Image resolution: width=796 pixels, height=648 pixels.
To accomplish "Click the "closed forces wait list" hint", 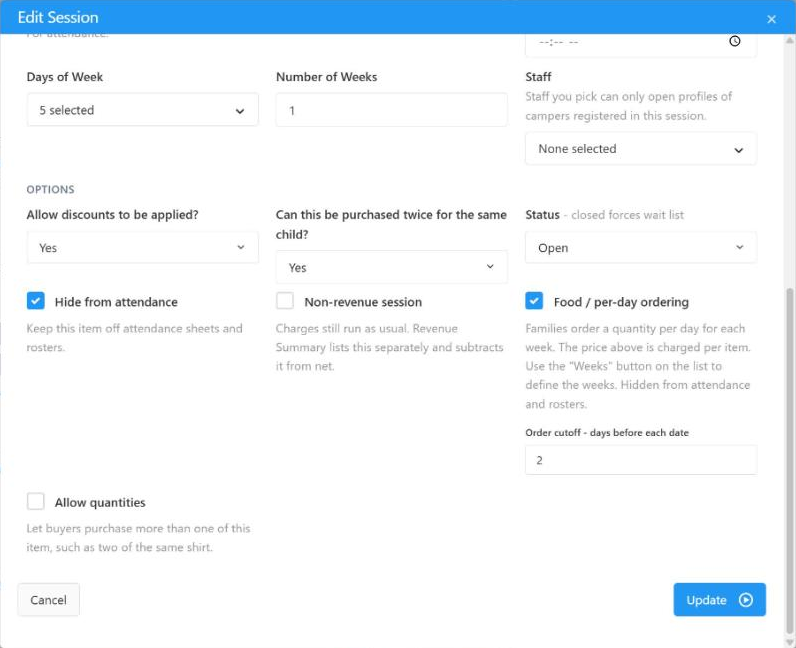I will coord(627,215).
